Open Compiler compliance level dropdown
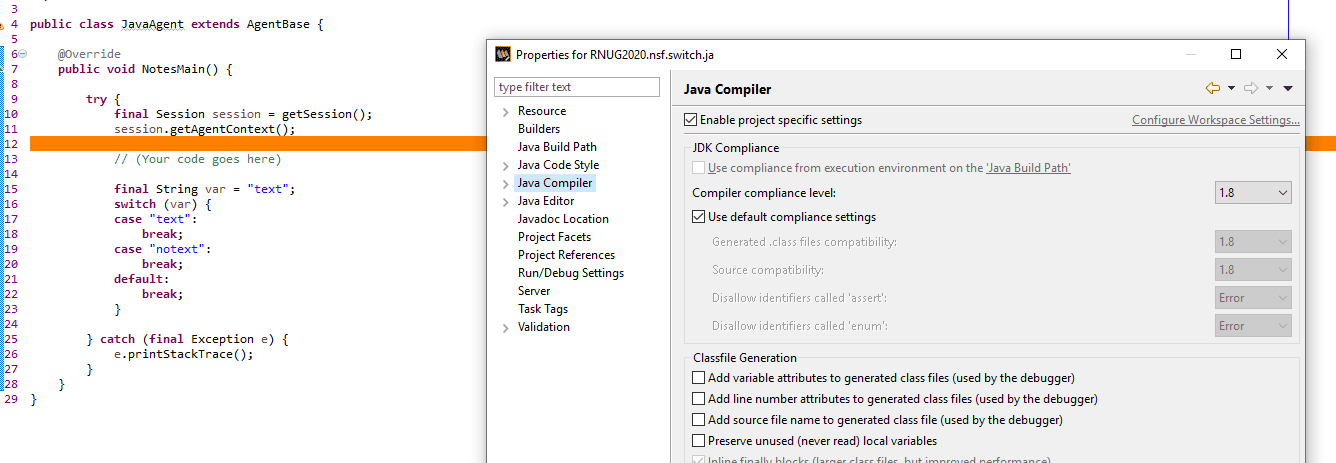The width and height of the screenshot is (1336, 463). click(x=1253, y=193)
